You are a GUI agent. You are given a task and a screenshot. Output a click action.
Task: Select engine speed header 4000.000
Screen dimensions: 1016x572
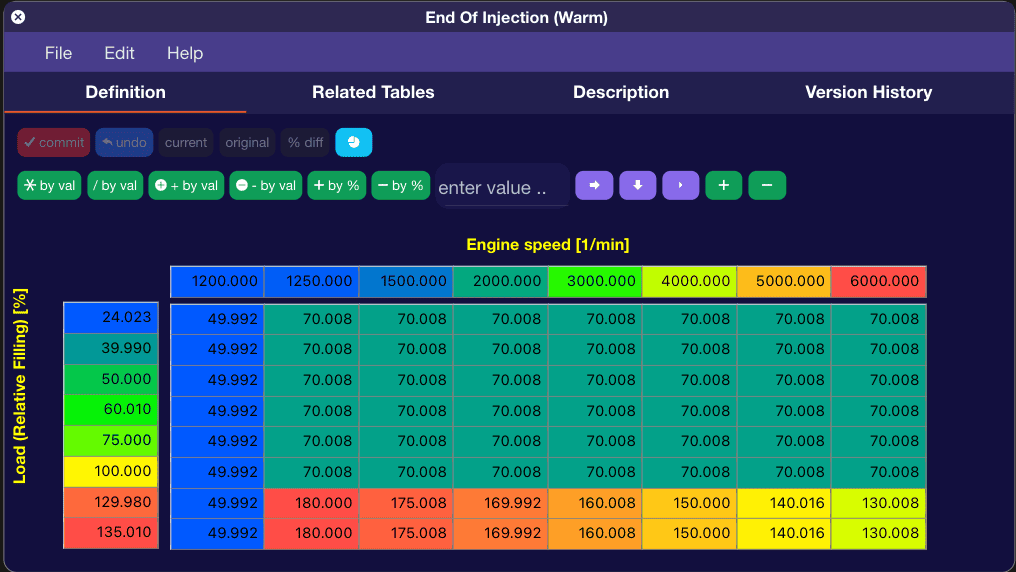pyautogui.click(x=690, y=281)
